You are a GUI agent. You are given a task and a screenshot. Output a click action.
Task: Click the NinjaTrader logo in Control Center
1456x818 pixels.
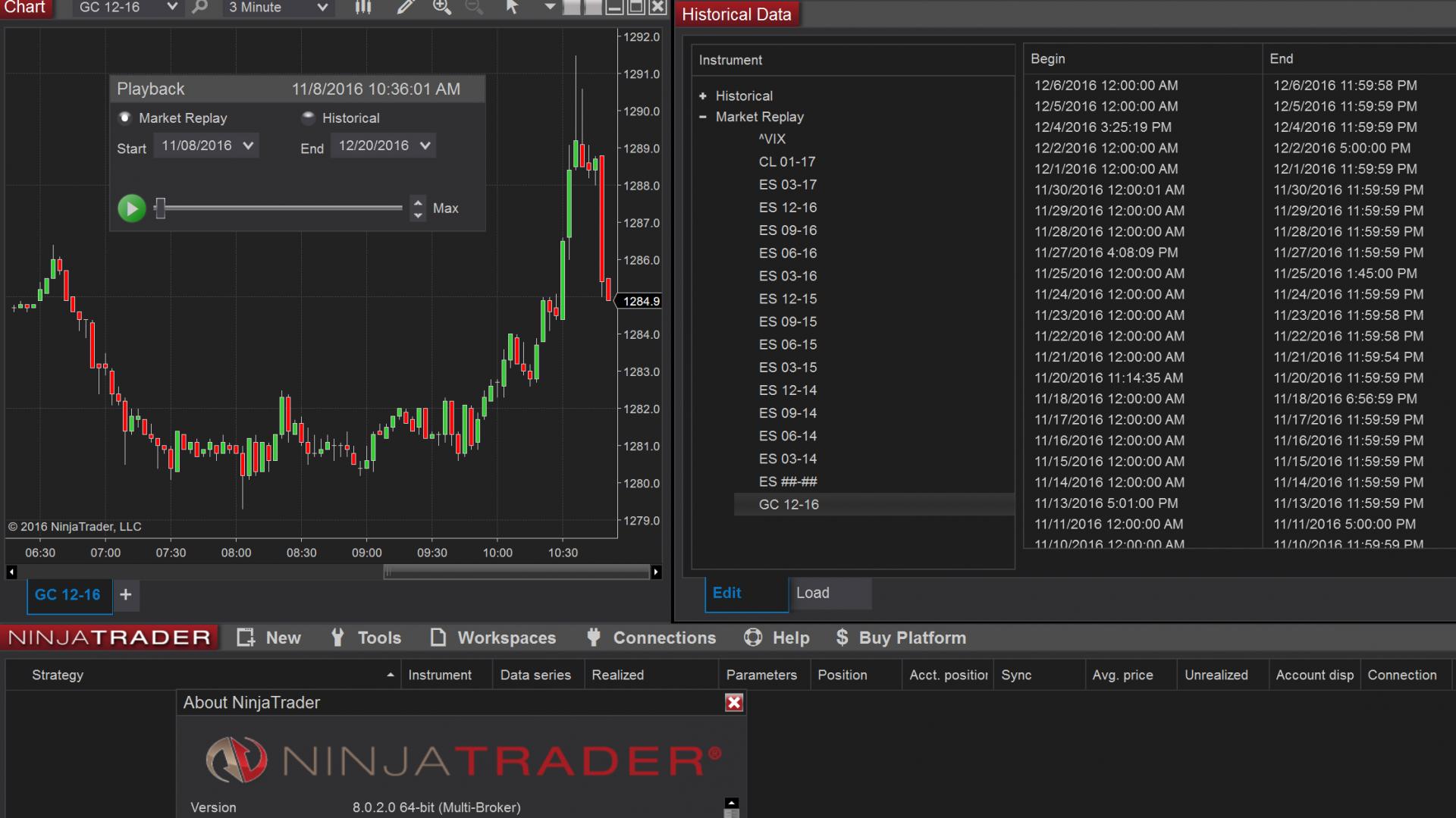pyautogui.click(x=110, y=638)
